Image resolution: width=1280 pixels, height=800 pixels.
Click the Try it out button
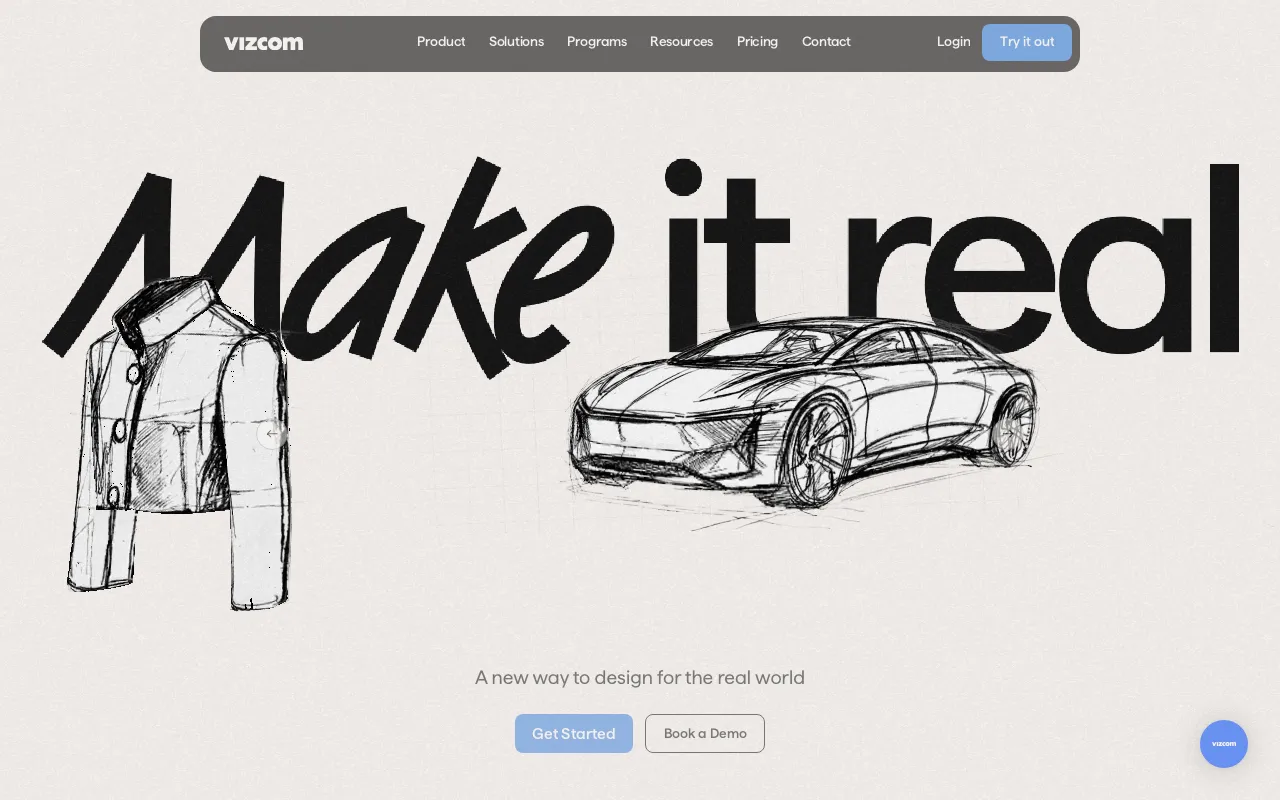(1027, 42)
